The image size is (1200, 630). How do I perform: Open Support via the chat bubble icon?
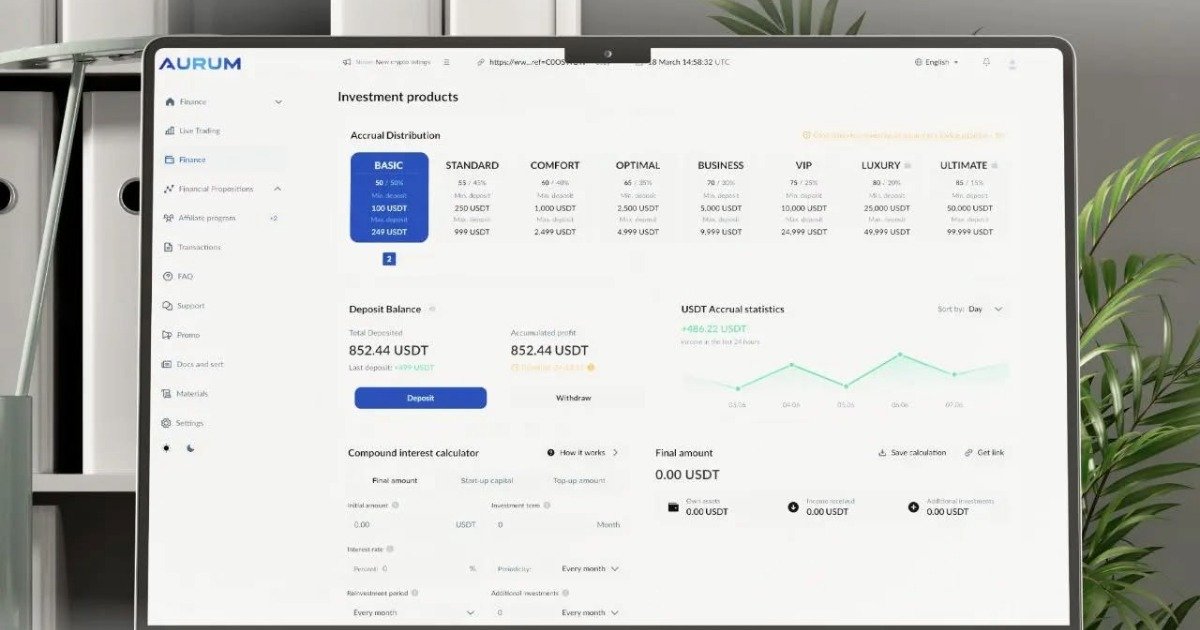(x=170, y=305)
